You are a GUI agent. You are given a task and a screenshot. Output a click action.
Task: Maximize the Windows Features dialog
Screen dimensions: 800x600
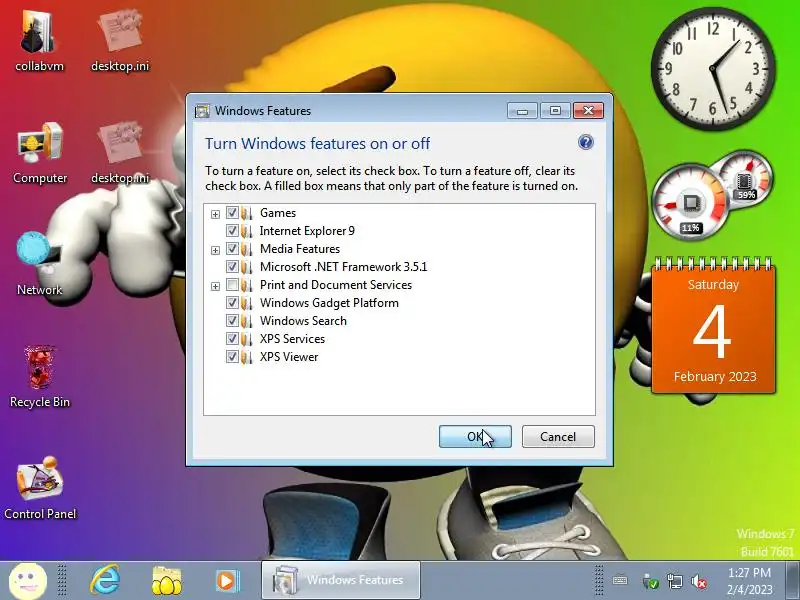click(x=555, y=111)
